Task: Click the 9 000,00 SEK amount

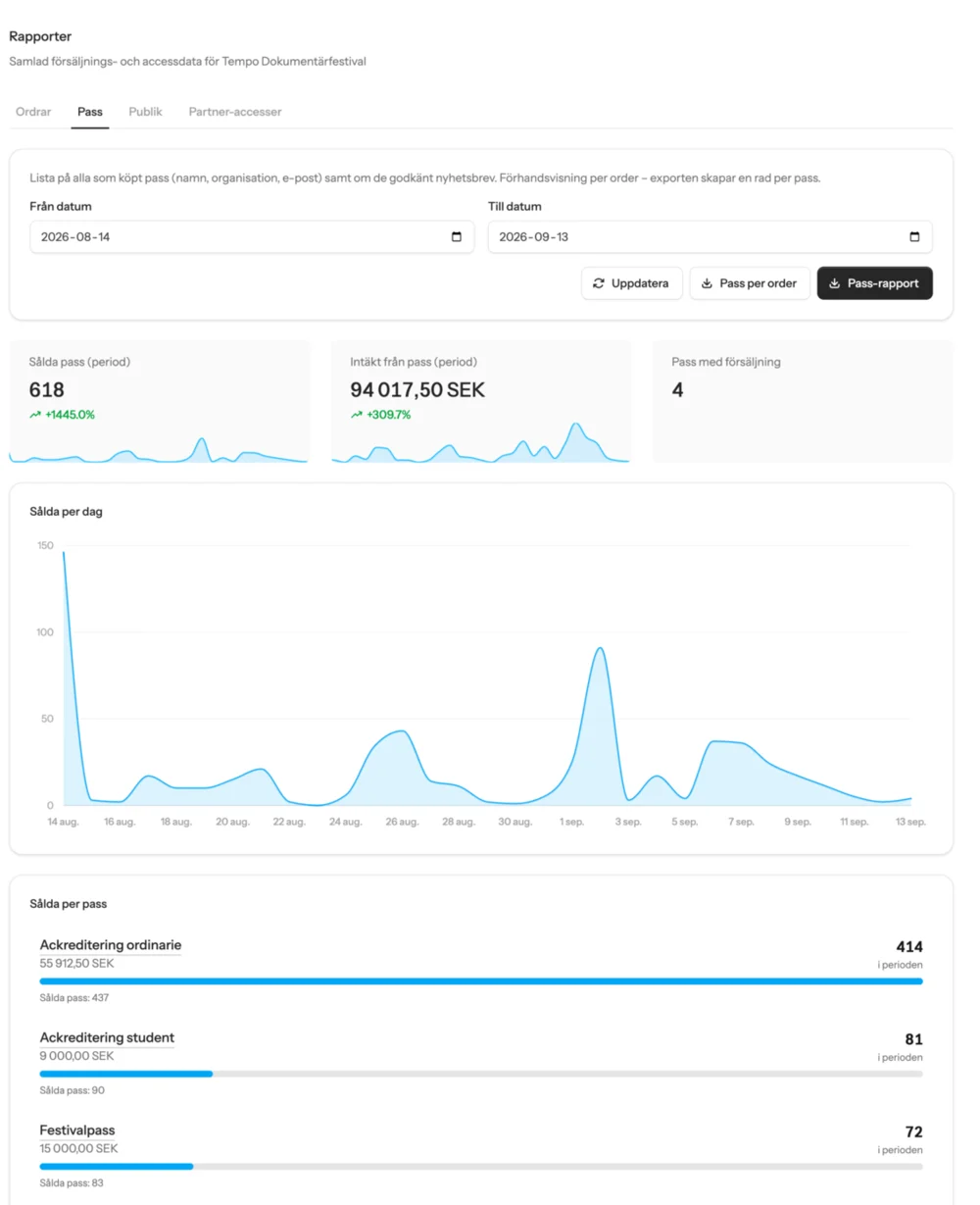Action: tap(76, 1056)
